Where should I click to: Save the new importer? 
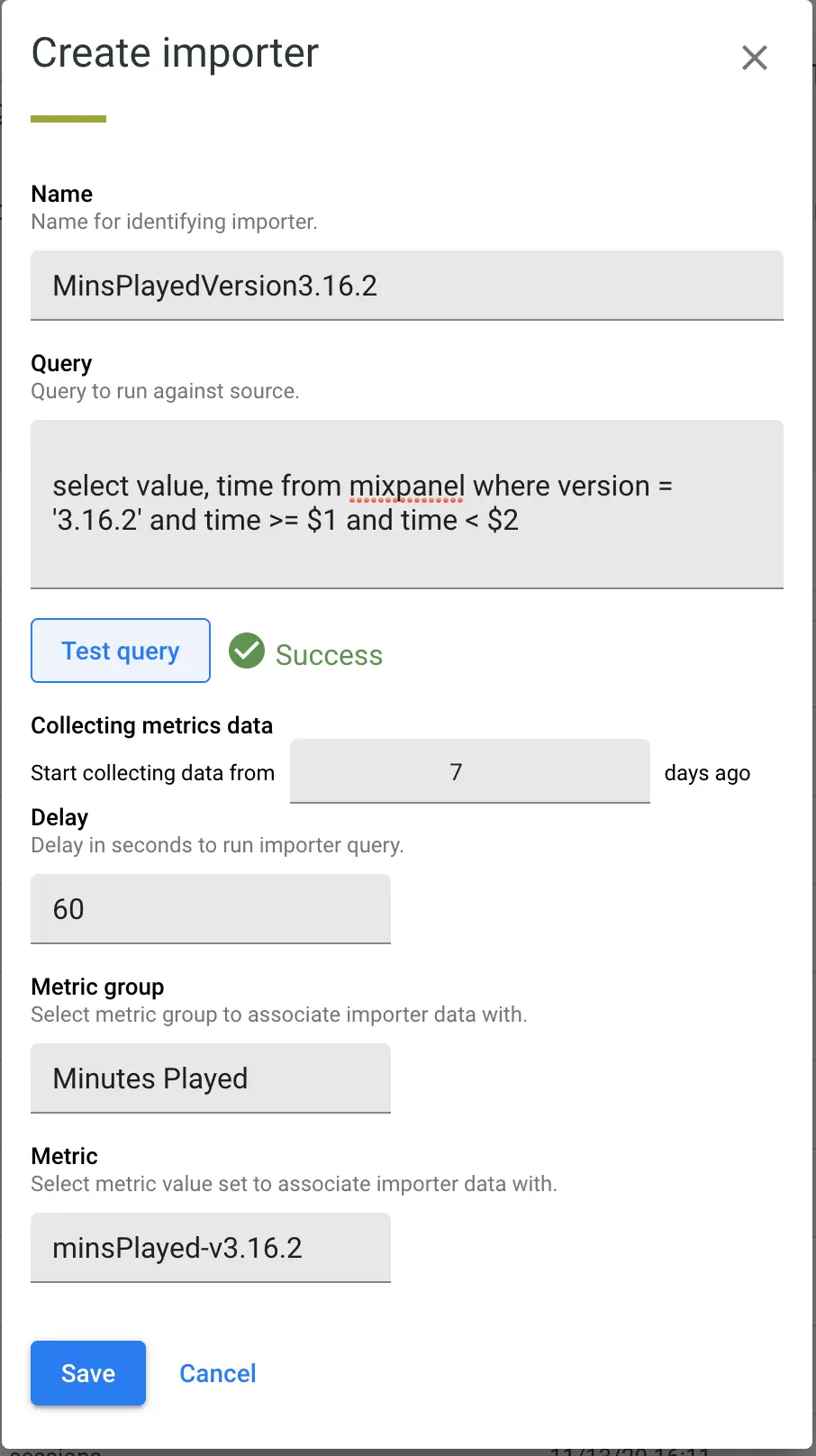pyautogui.click(x=88, y=1373)
